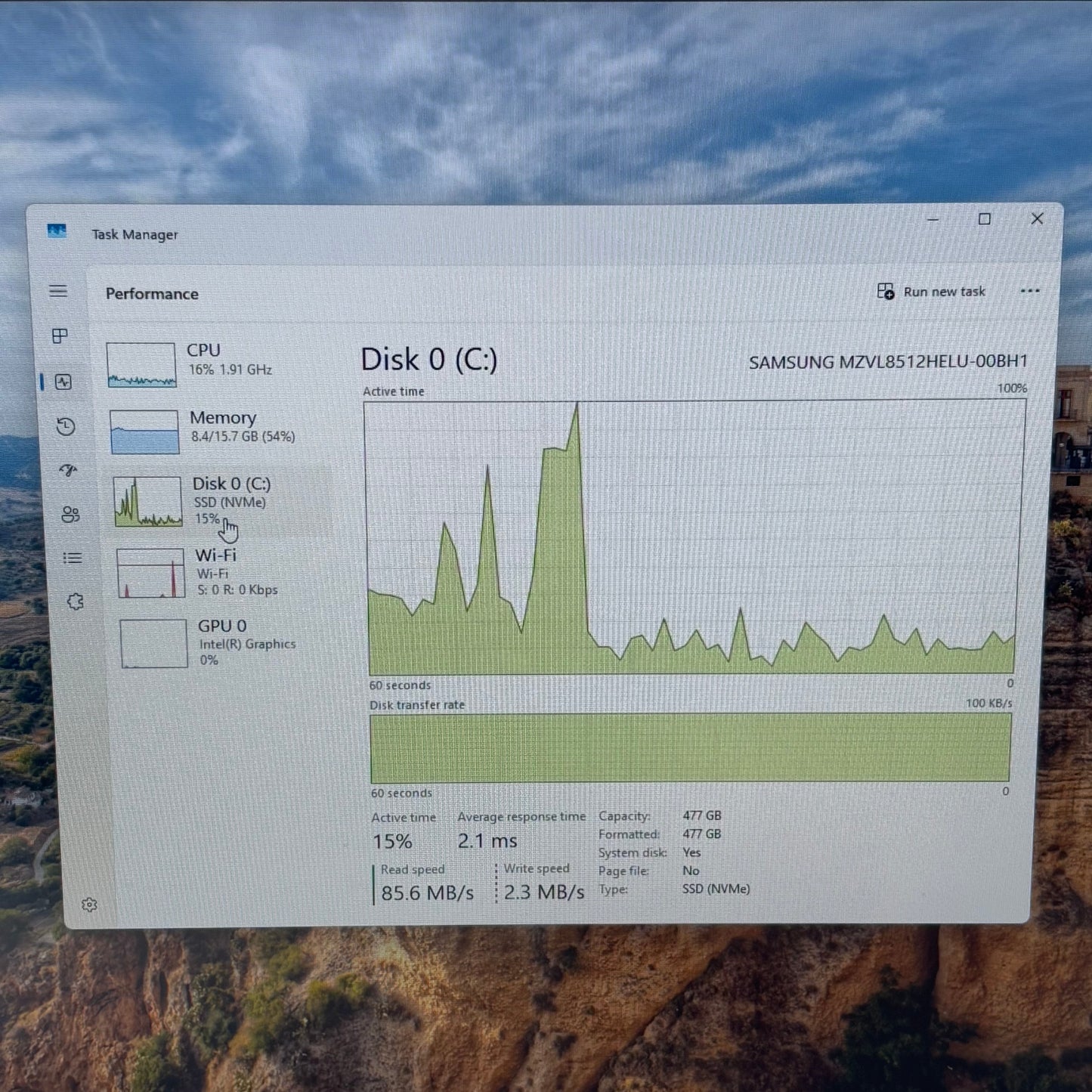Open the Services page icon
The height and width of the screenshot is (1092, 1092).
coord(75,602)
